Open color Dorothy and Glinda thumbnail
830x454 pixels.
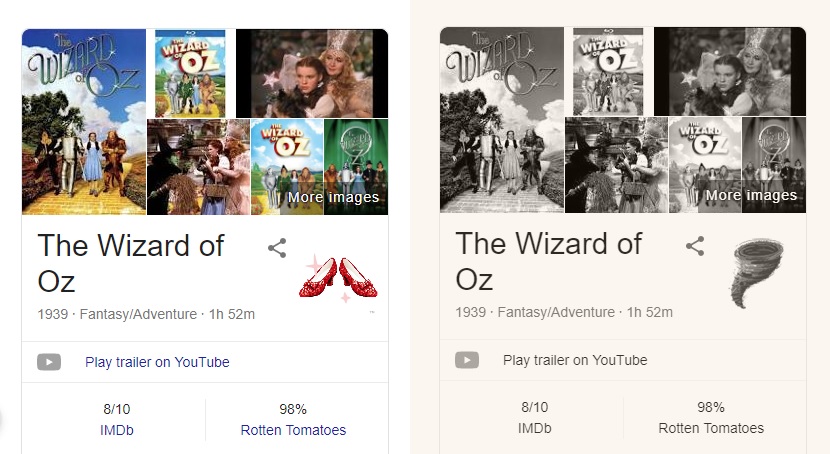click(311, 73)
